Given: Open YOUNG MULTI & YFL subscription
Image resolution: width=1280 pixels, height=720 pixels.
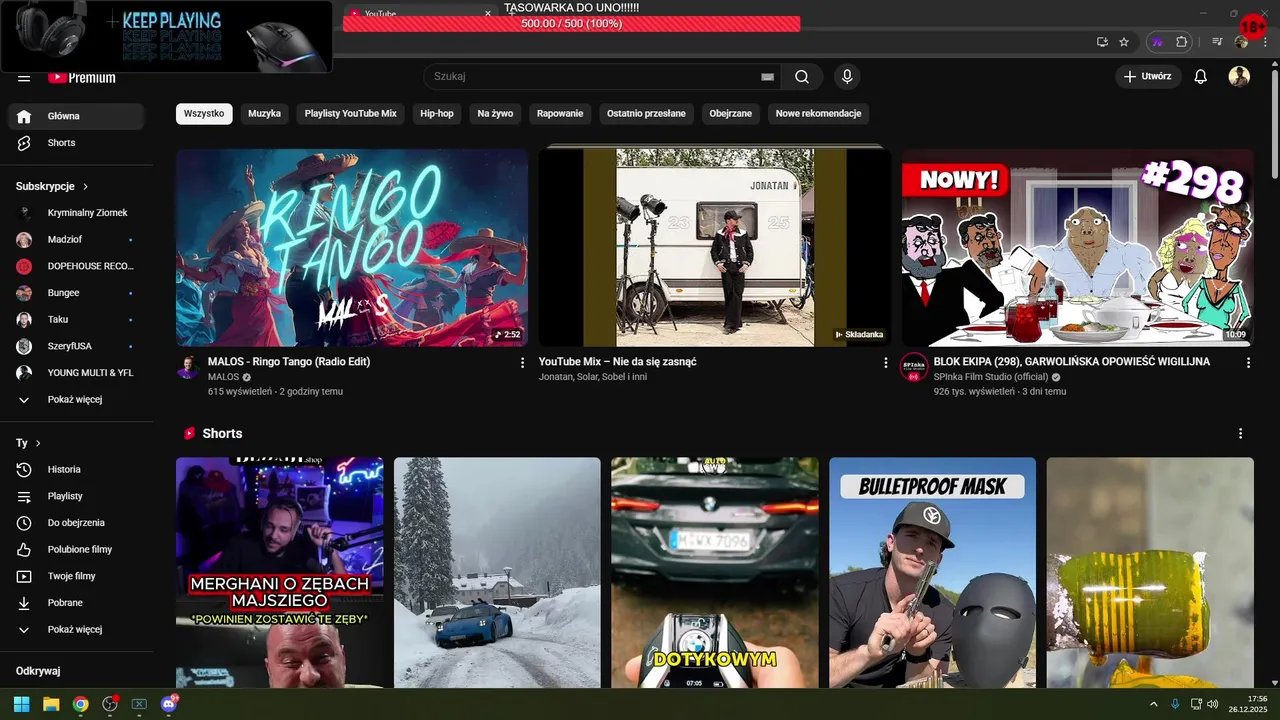Looking at the screenshot, I should point(76,373).
